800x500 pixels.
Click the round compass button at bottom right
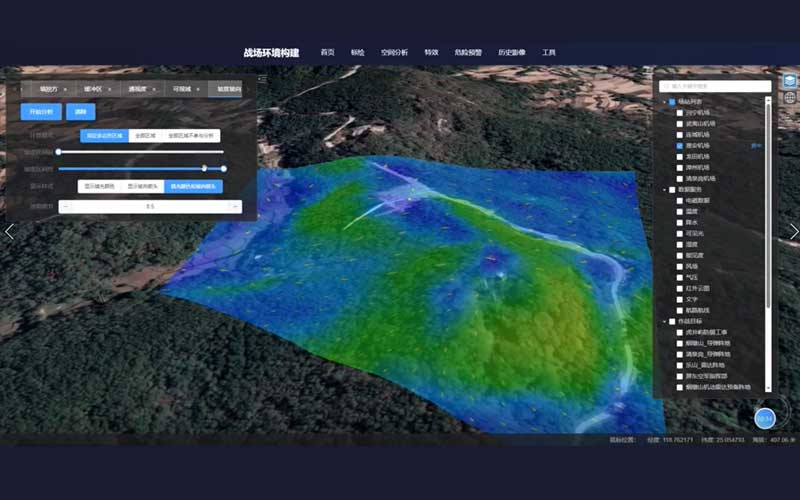pos(765,418)
